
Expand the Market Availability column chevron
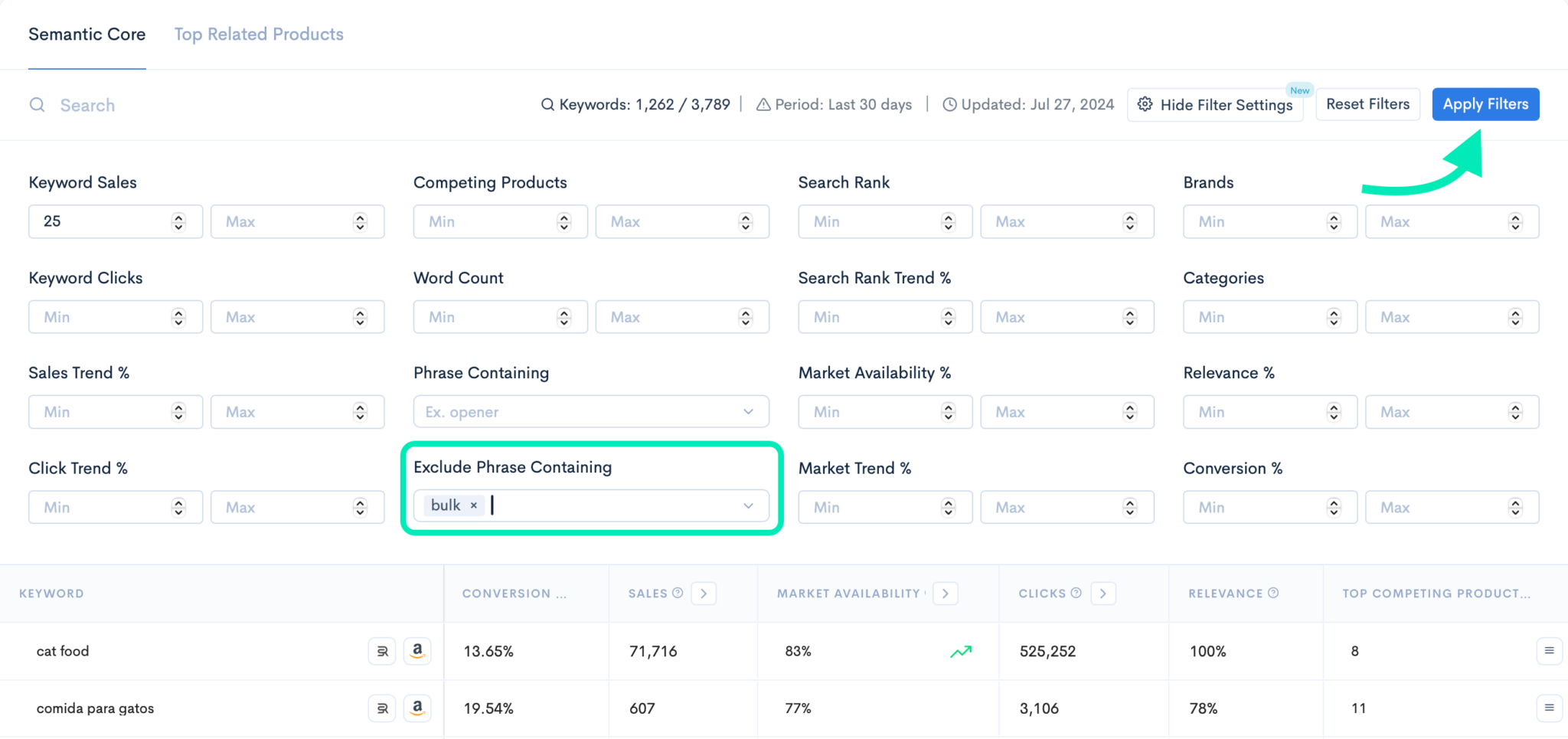pyautogui.click(x=946, y=593)
